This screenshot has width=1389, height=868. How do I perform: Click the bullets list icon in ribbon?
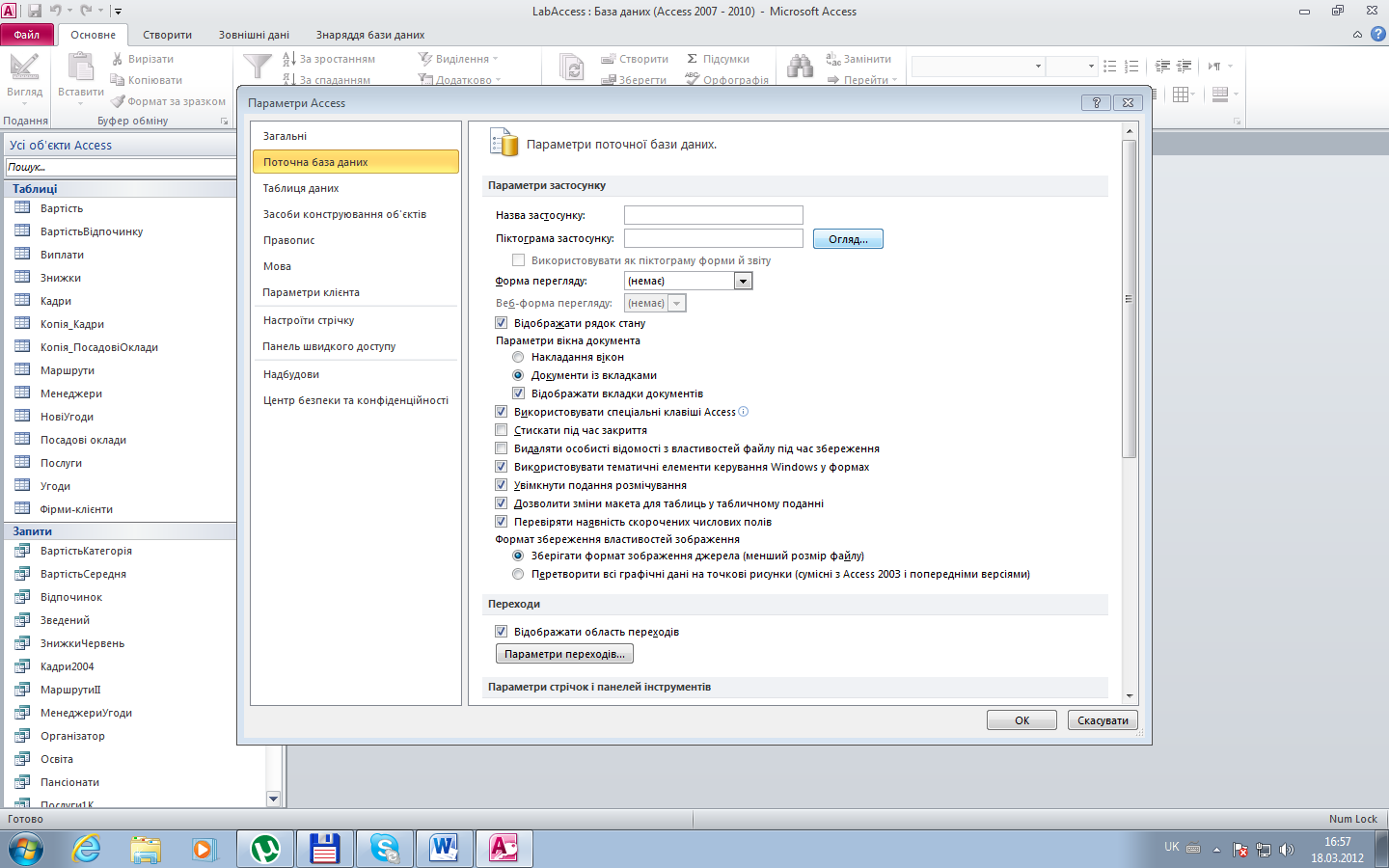tap(1109, 67)
